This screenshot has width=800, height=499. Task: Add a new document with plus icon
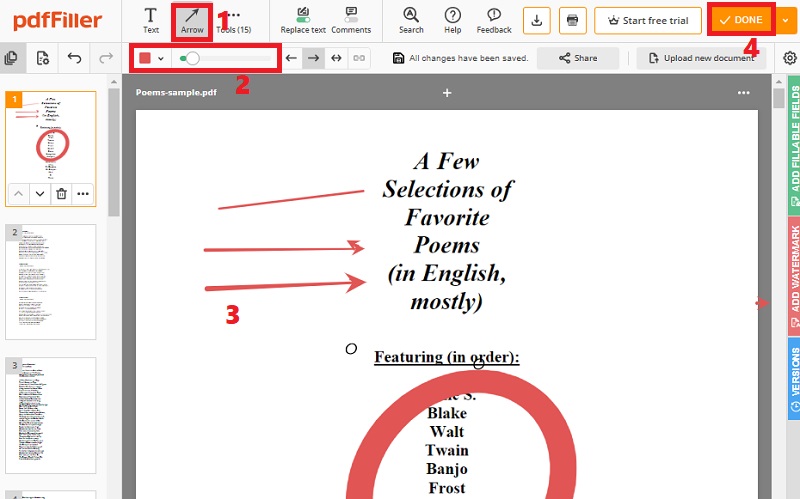(447, 93)
